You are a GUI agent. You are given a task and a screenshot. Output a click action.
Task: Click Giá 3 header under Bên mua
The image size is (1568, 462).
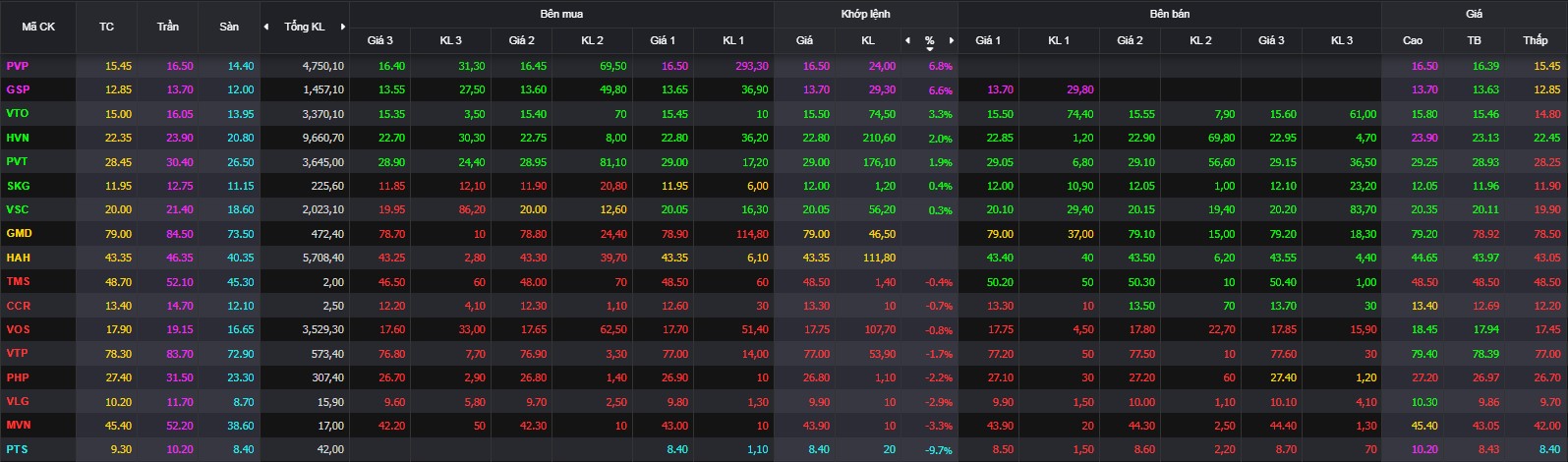(380, 40)
